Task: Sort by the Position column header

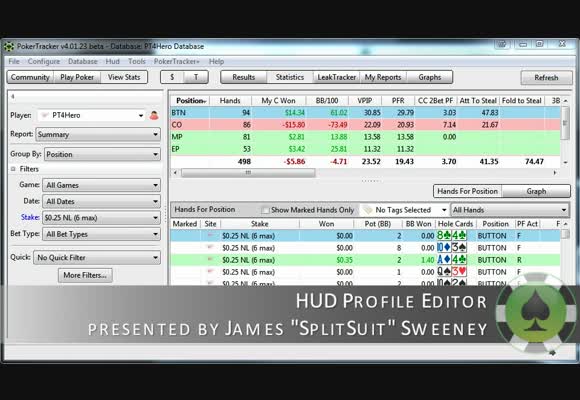Action: [x=190, y=101]
